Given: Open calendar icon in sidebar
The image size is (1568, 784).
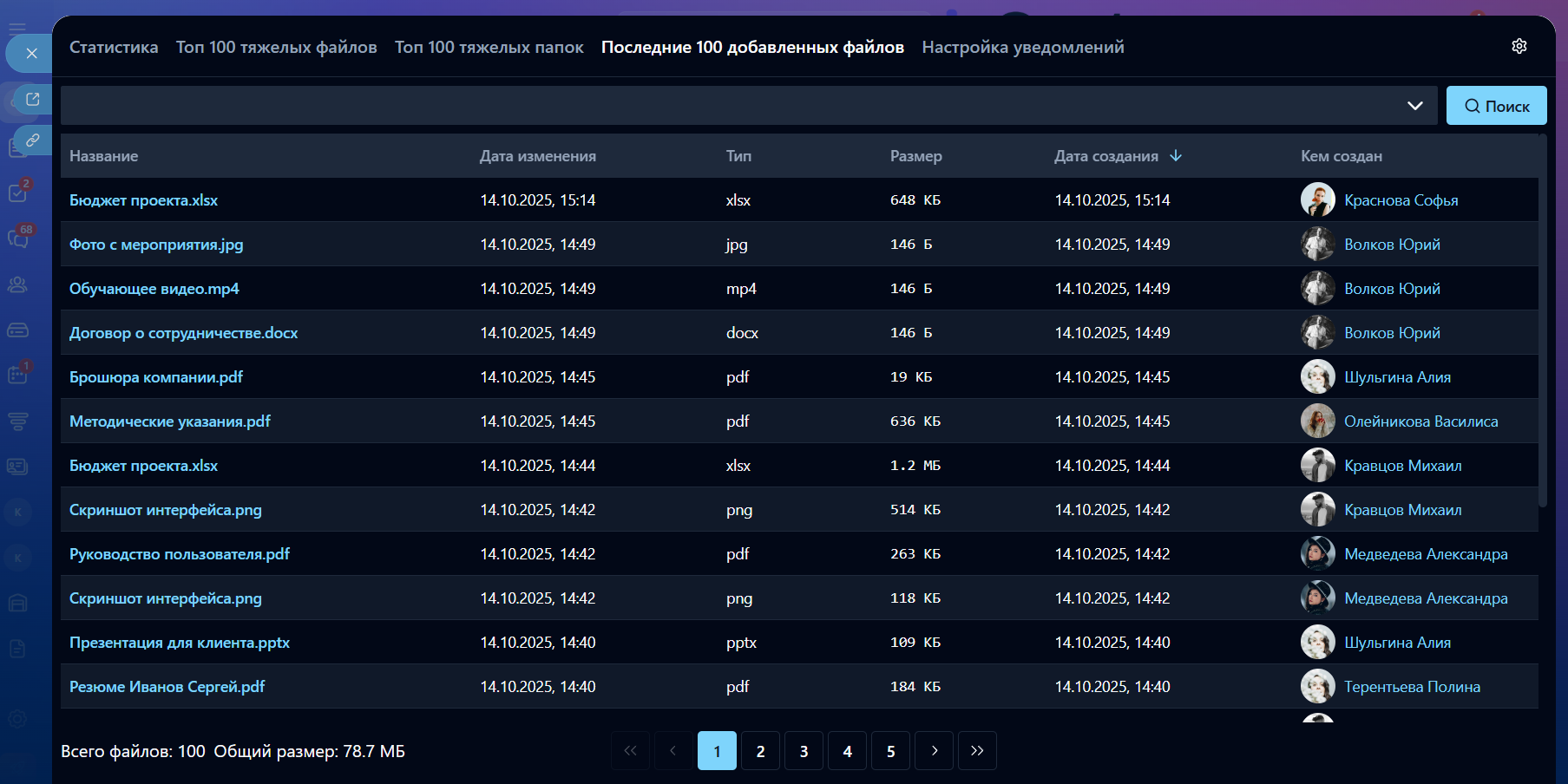Looking at the screenshot, I should pos(18,375).
